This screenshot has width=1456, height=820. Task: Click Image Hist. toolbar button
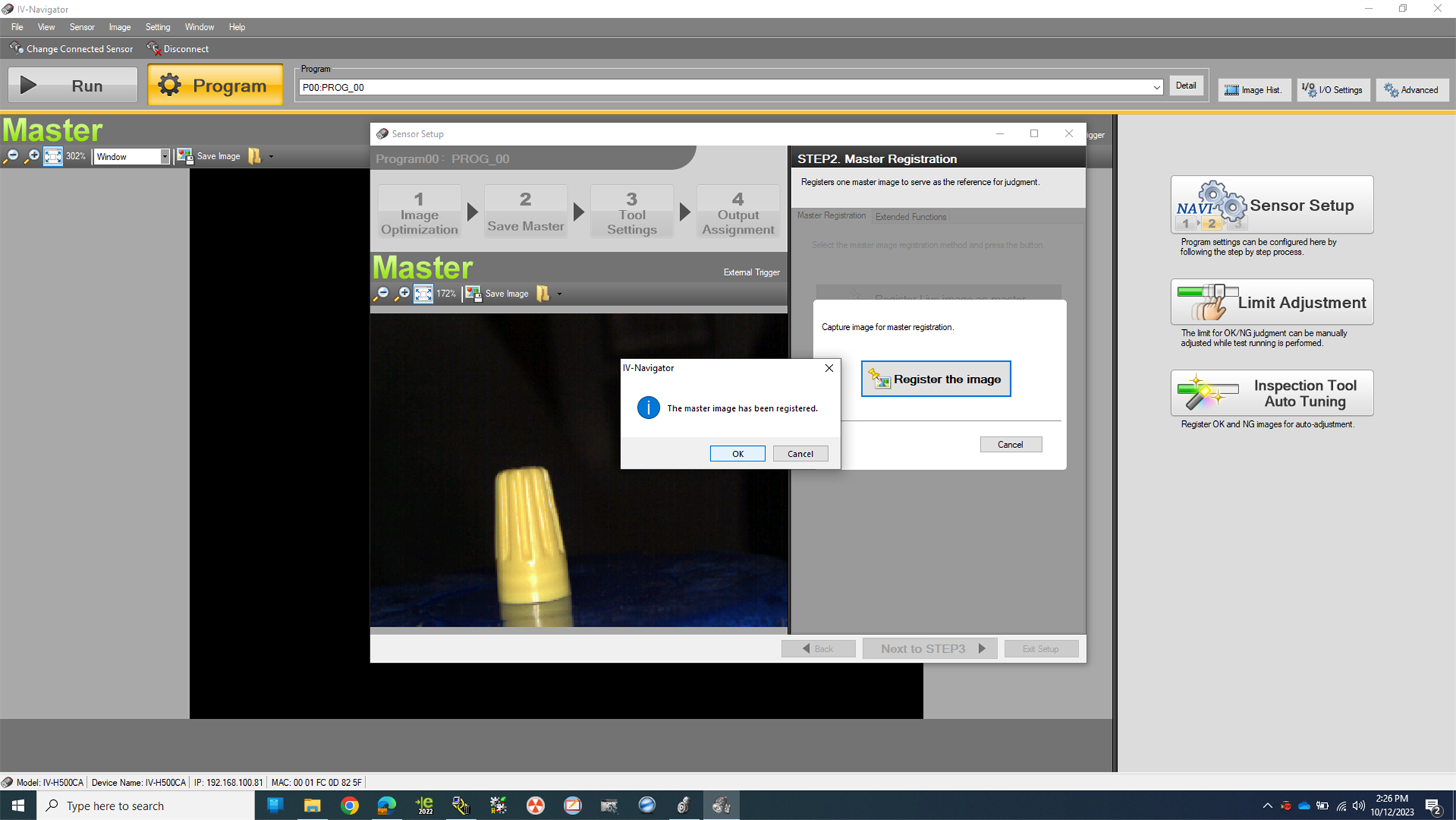1254,90
